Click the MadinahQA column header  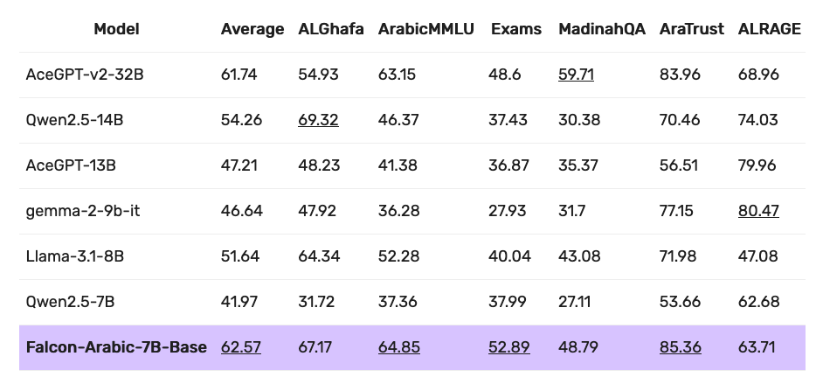coord(602,29)
